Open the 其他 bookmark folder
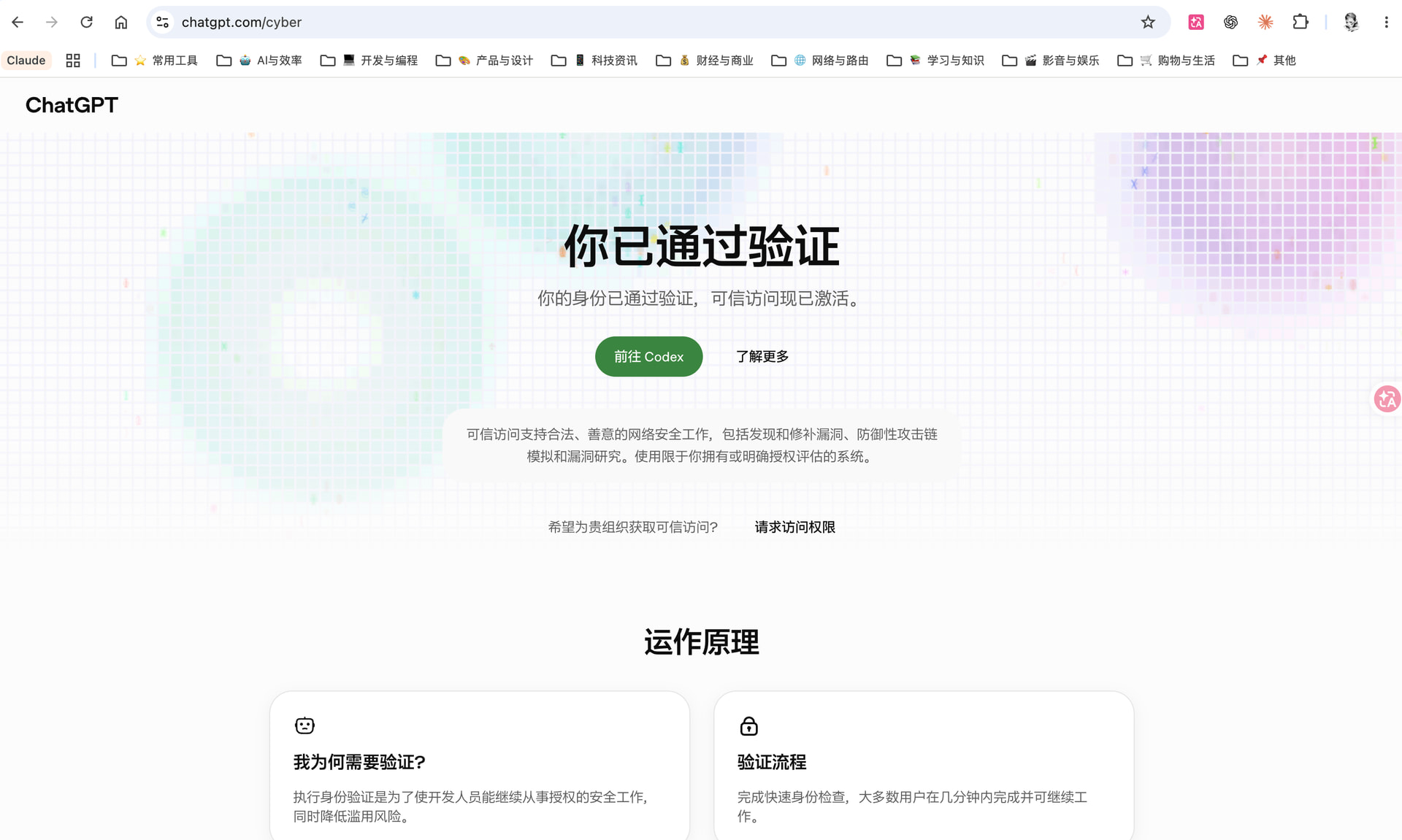The image size is (1402, 840). pyautogui.click(x=1264, y=61)
